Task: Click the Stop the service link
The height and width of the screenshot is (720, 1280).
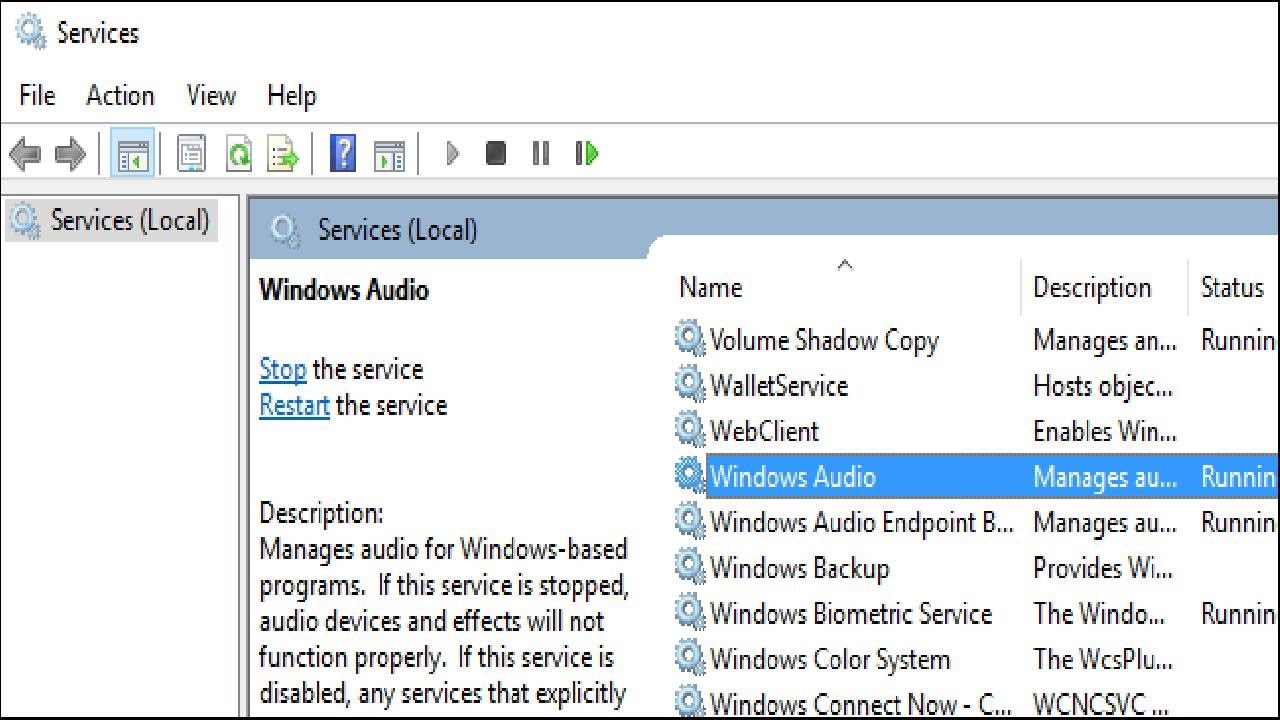Action: click(282, 370)
